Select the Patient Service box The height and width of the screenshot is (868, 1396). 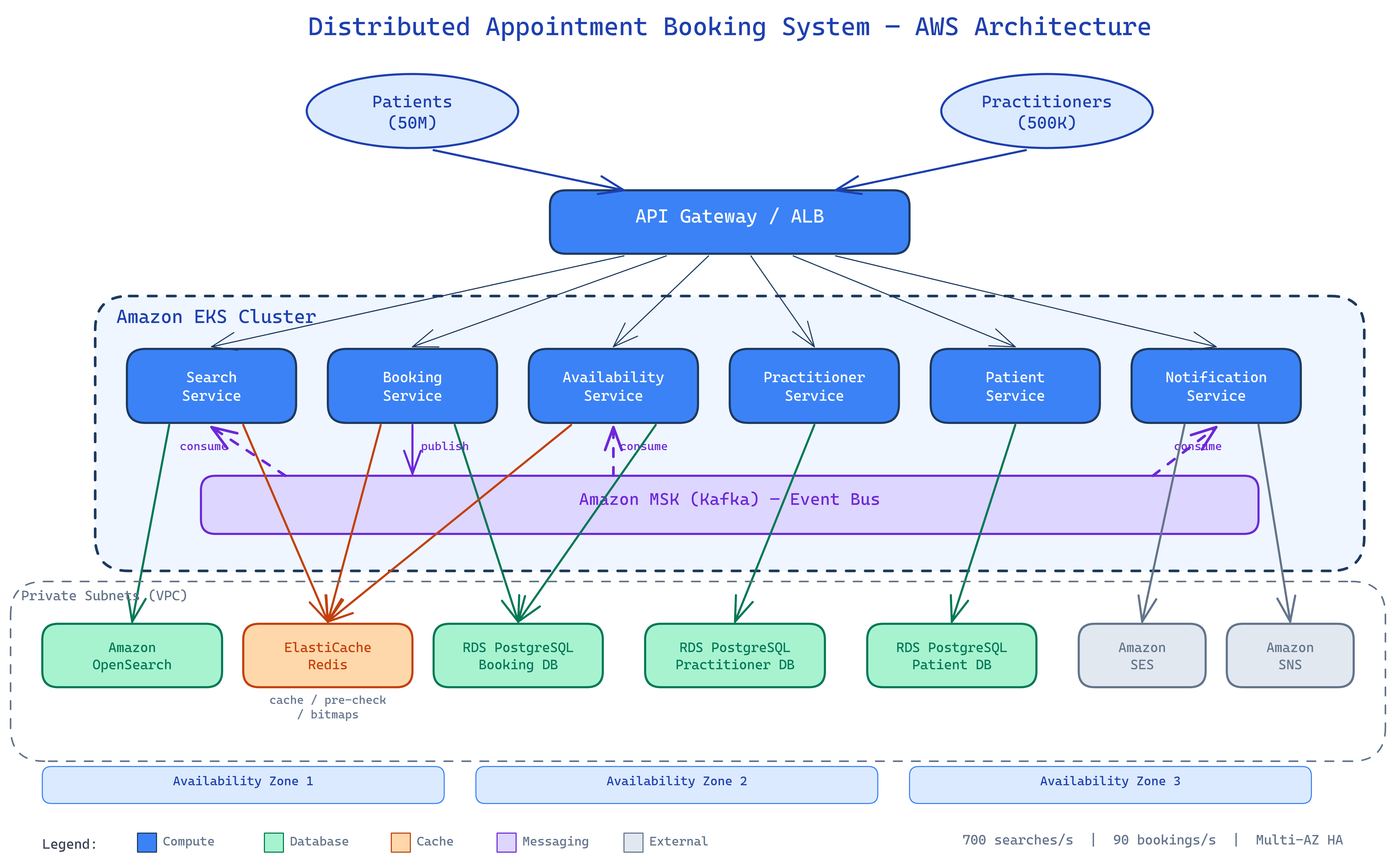tap(1015, 386)
